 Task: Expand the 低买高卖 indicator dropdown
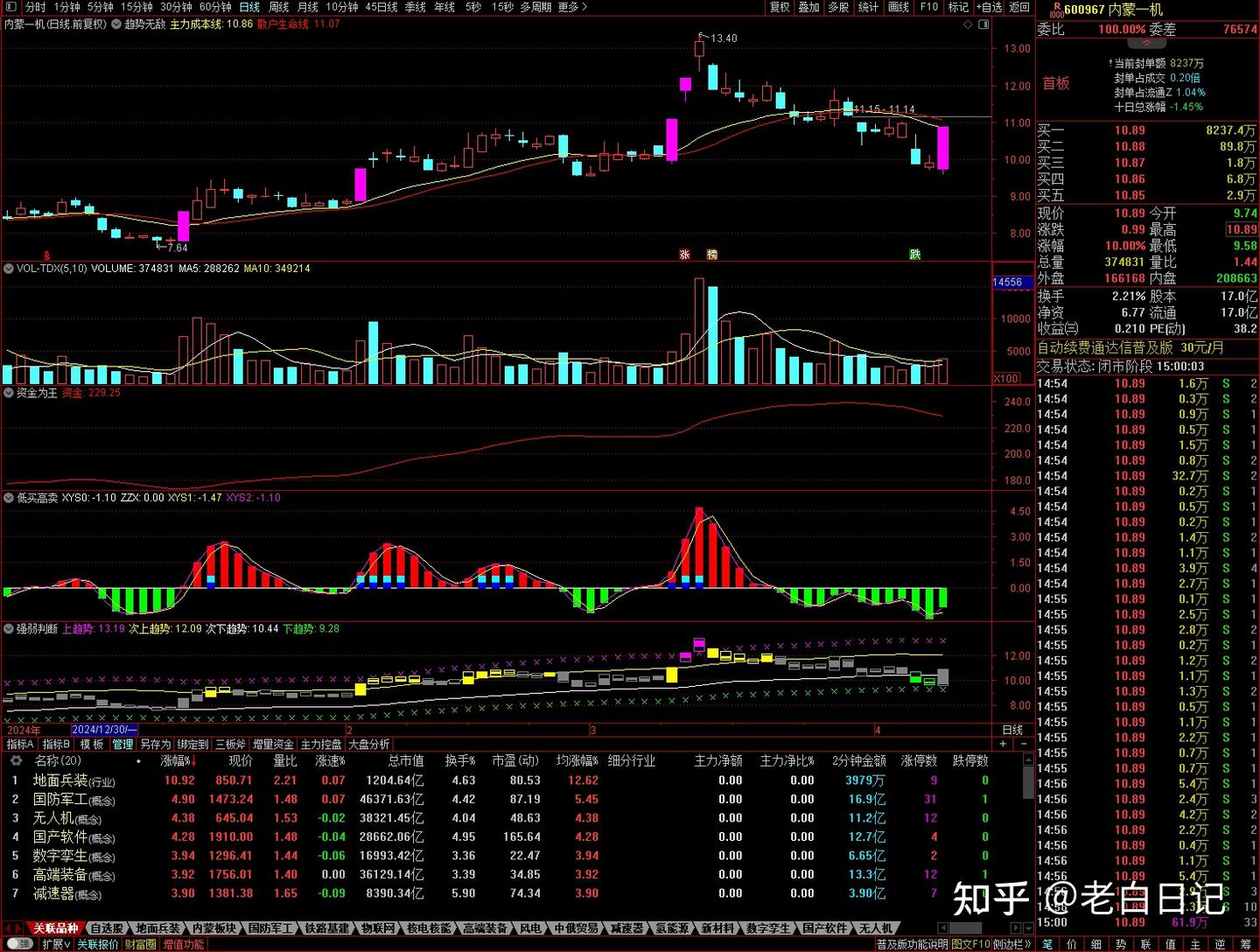coord(9,498)
